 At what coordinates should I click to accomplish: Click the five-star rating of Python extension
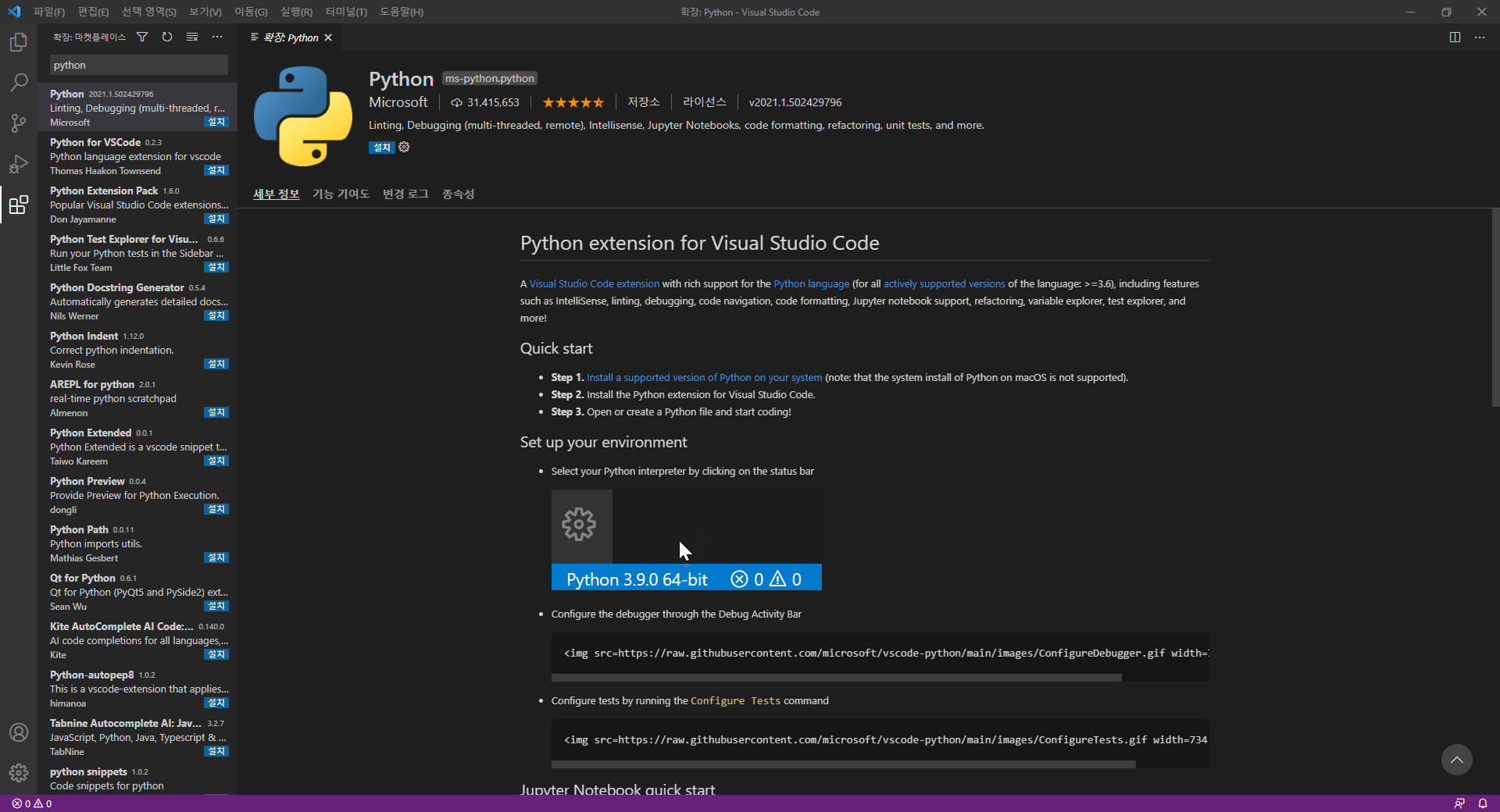pos(573,102)
